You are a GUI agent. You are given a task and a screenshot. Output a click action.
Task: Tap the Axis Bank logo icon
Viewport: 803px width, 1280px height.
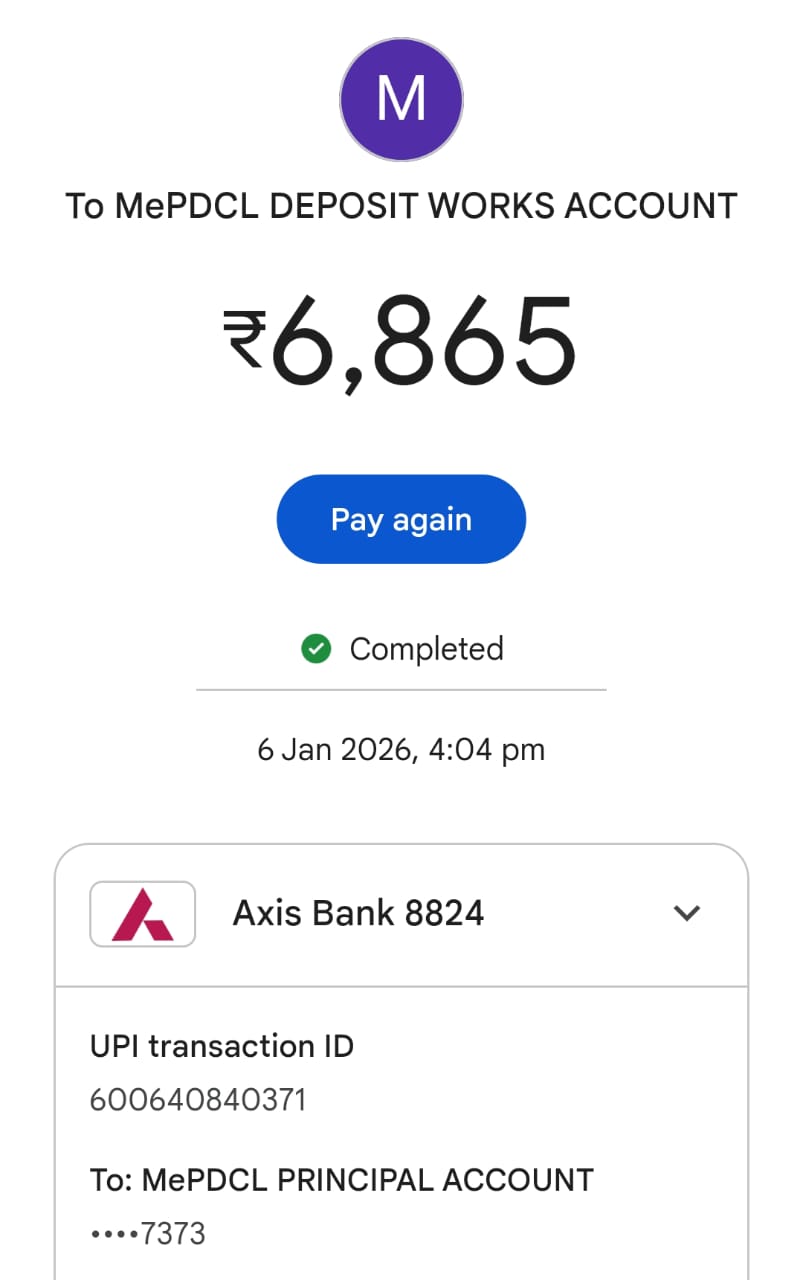(142, 914)
